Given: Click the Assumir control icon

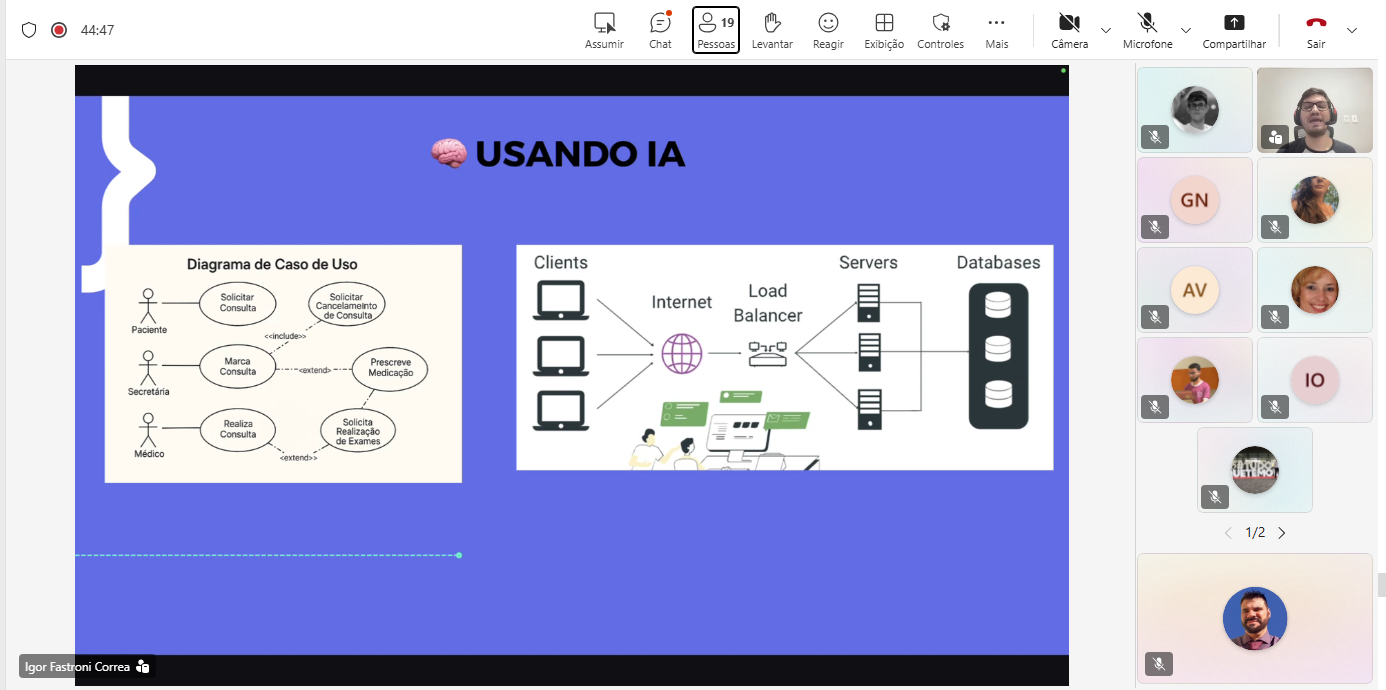Looking at the screenshot, I should [604, 29].
